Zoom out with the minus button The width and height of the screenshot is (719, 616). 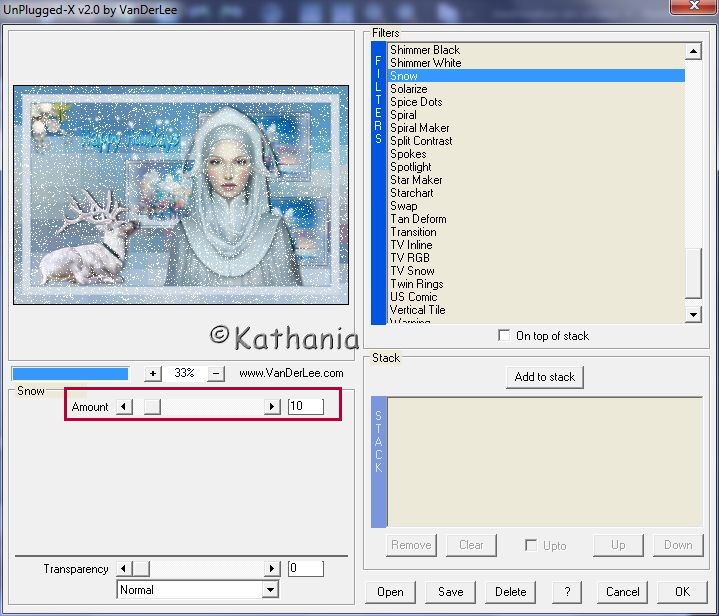[x=216, y=373]
